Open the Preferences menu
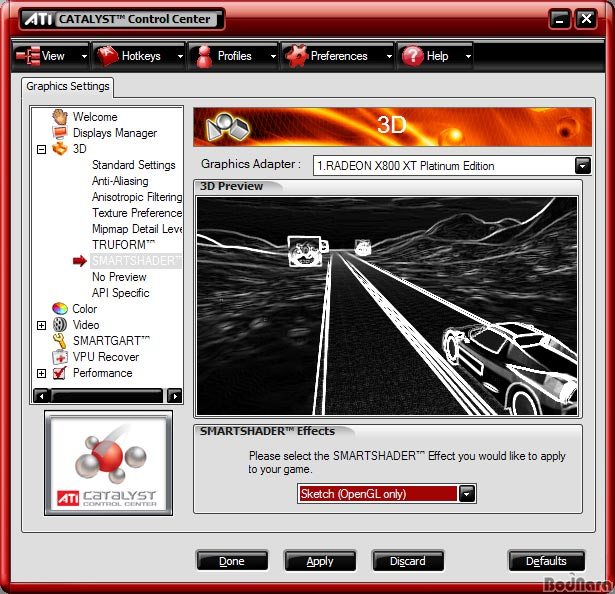The height and width of the screenshot is (594, 615). click(338, 56)
